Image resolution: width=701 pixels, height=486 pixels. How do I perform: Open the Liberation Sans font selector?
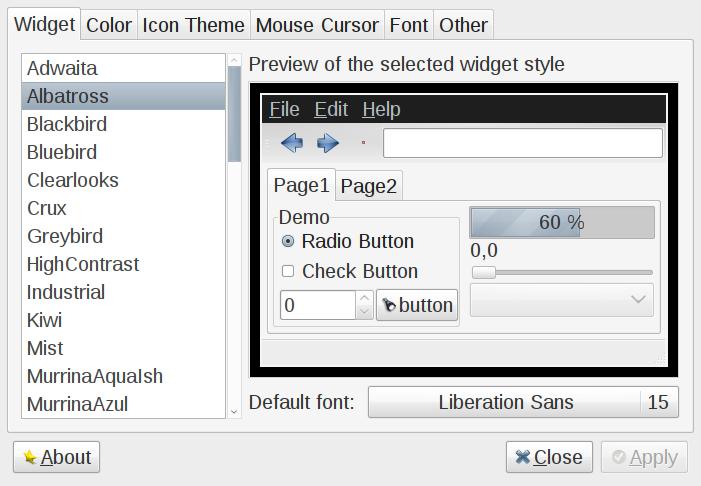(x=523, y=402)
